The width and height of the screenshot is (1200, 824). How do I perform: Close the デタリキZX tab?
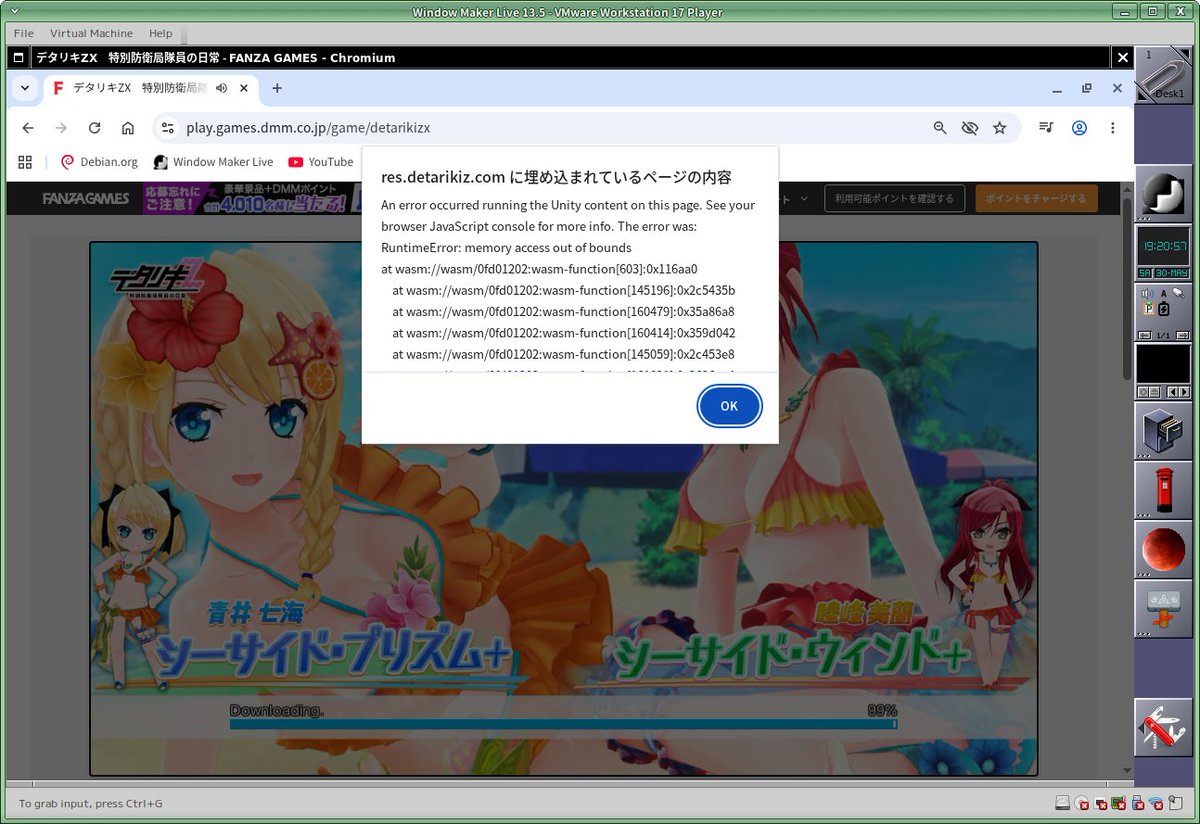pos(243,88)
